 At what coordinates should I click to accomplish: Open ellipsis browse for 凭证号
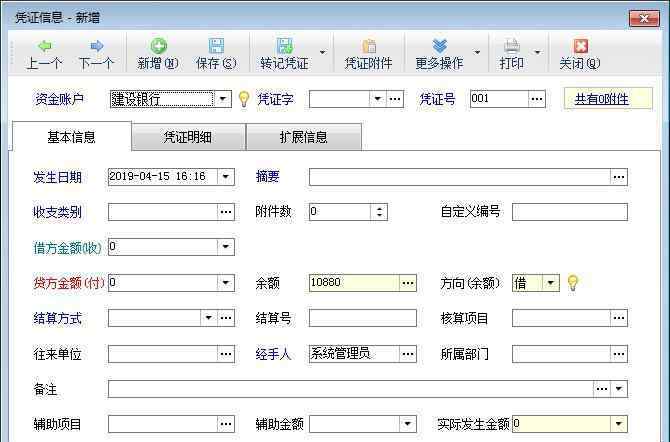[537, 99]
